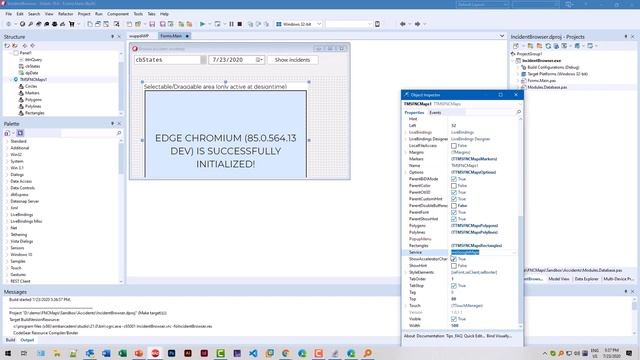Toggle the ParentBiDiMode checkbox

[x=453, y=179]
